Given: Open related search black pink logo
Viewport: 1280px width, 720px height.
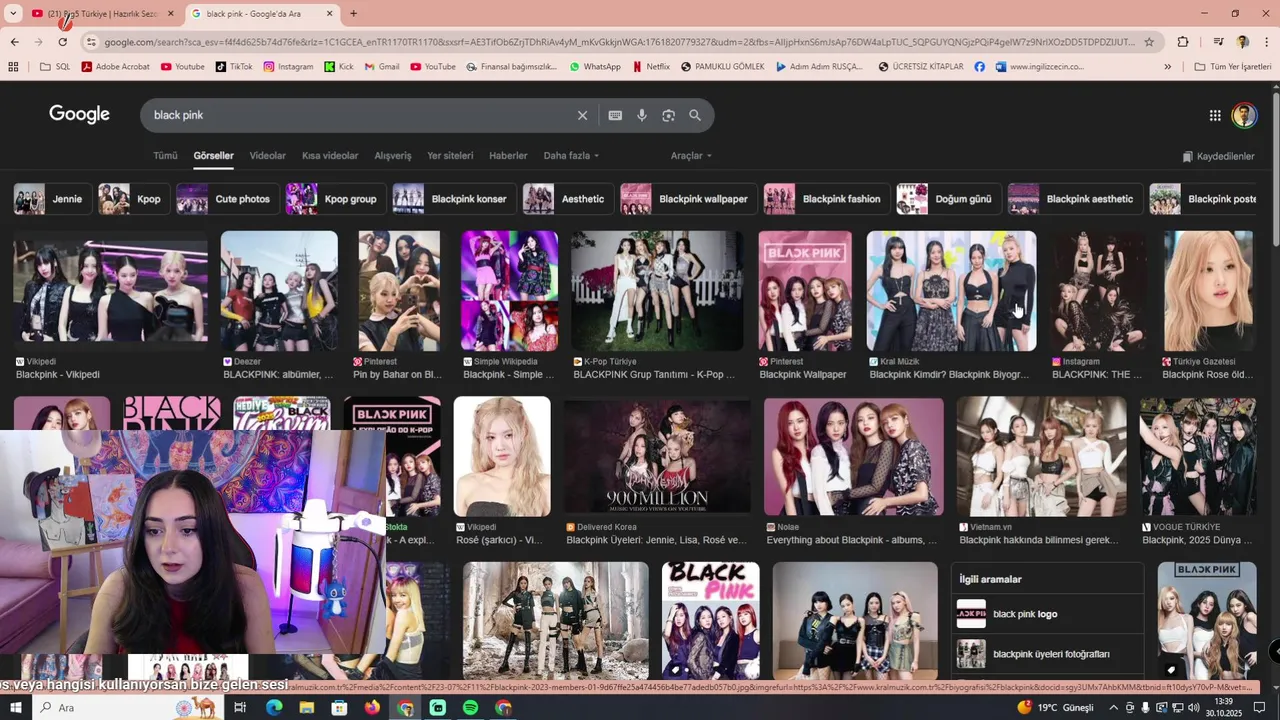Looking at the screenshot, I should pyautogui.click(x=1047, y=614).
